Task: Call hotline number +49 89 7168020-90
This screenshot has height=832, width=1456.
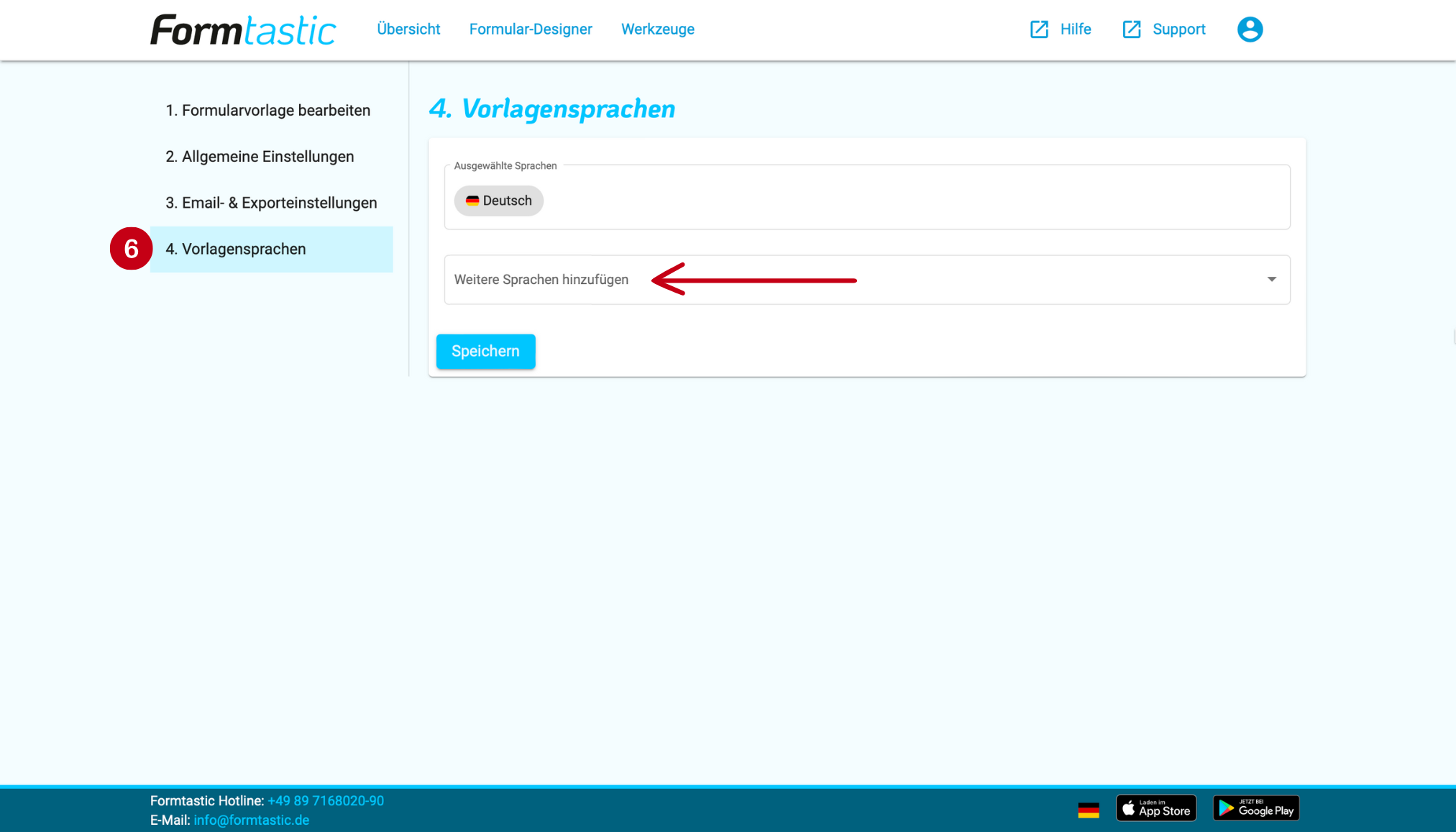Action: point(326,801)
